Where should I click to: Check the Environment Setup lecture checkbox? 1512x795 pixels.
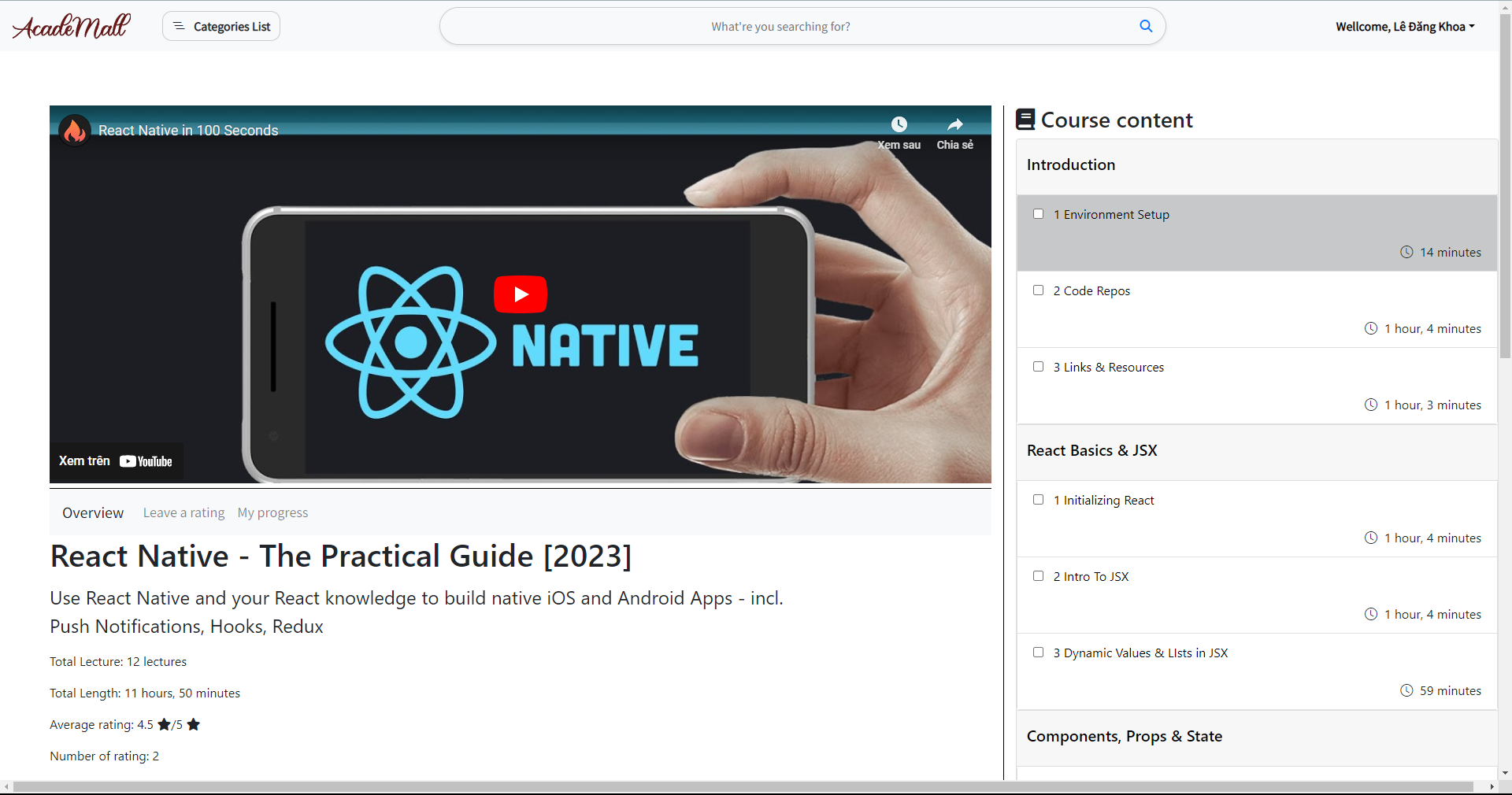(1038, 213)
